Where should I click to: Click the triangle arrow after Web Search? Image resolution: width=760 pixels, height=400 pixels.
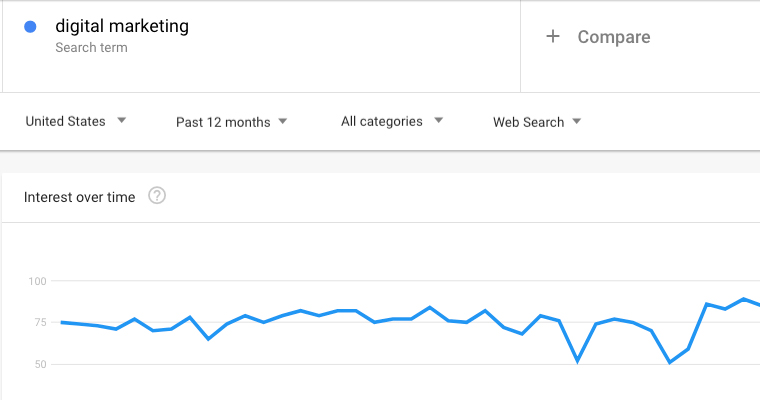pos(576,122)
